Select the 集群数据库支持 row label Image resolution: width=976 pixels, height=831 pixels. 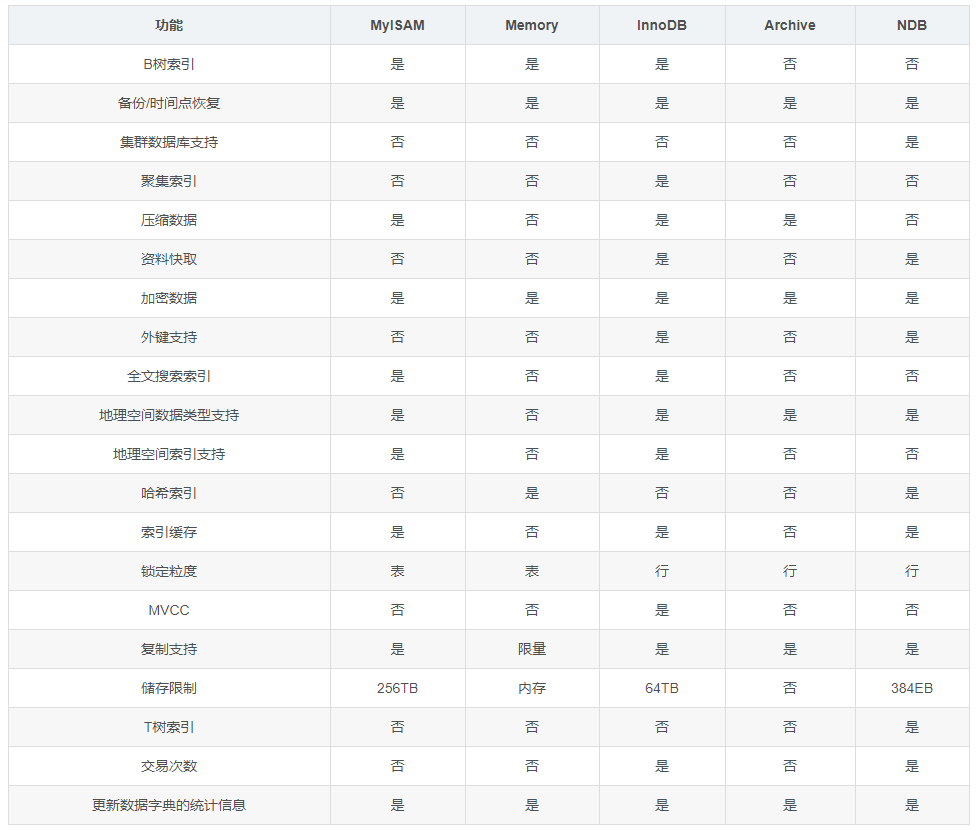click(x=169, y=143)
